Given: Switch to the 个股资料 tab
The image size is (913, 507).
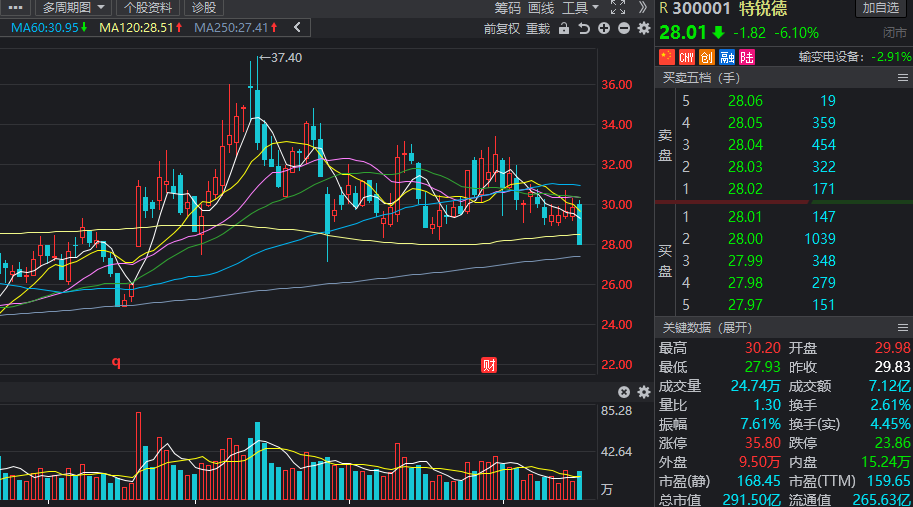Looking at the screenshot, I should [147, 7].
